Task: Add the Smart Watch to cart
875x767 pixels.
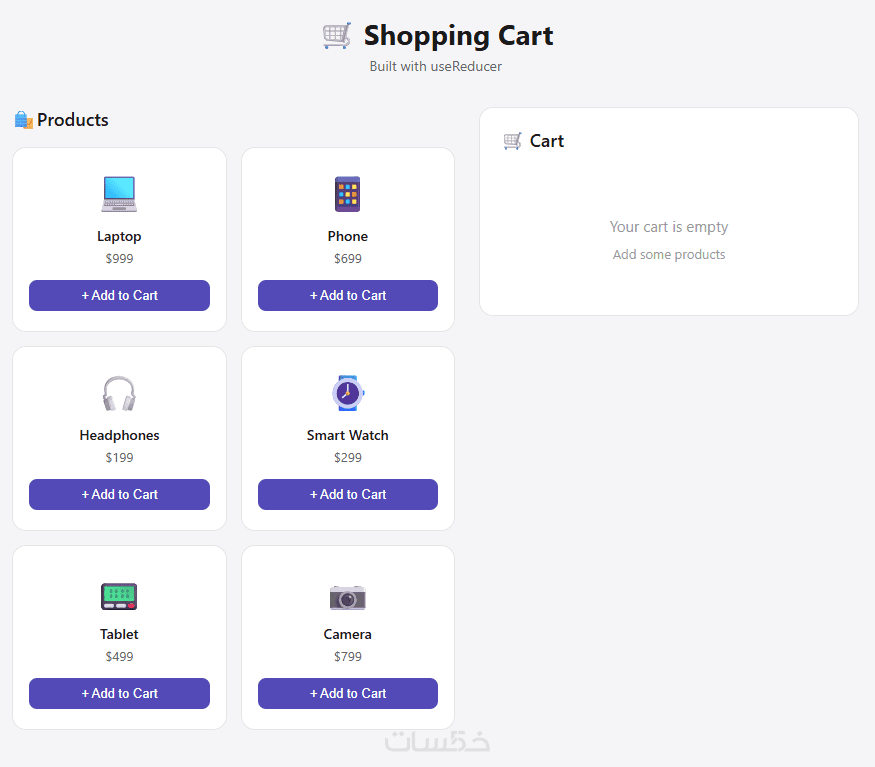Action: (347, 494)
